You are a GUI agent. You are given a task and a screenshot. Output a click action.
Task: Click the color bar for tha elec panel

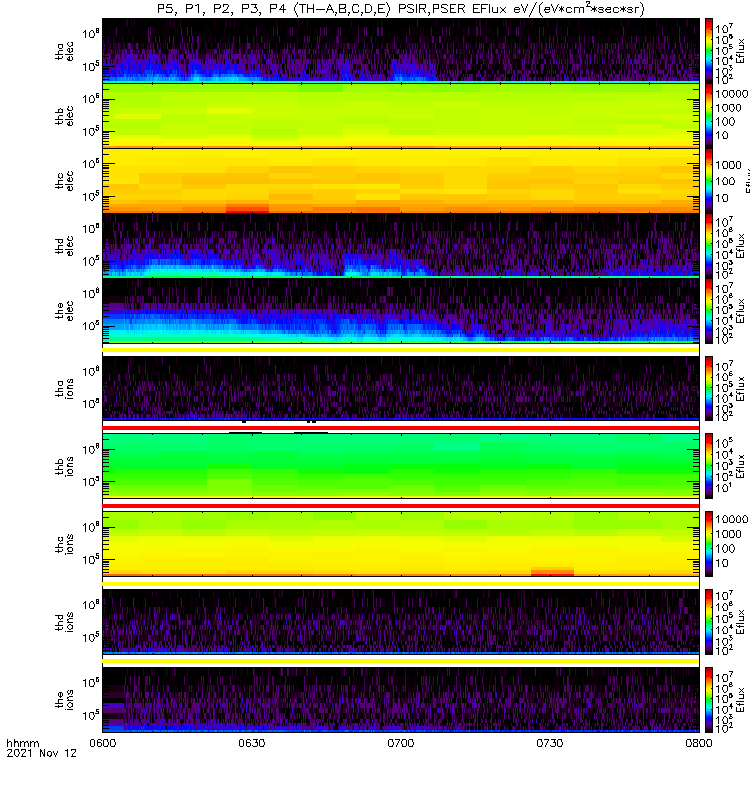point(709,51)
